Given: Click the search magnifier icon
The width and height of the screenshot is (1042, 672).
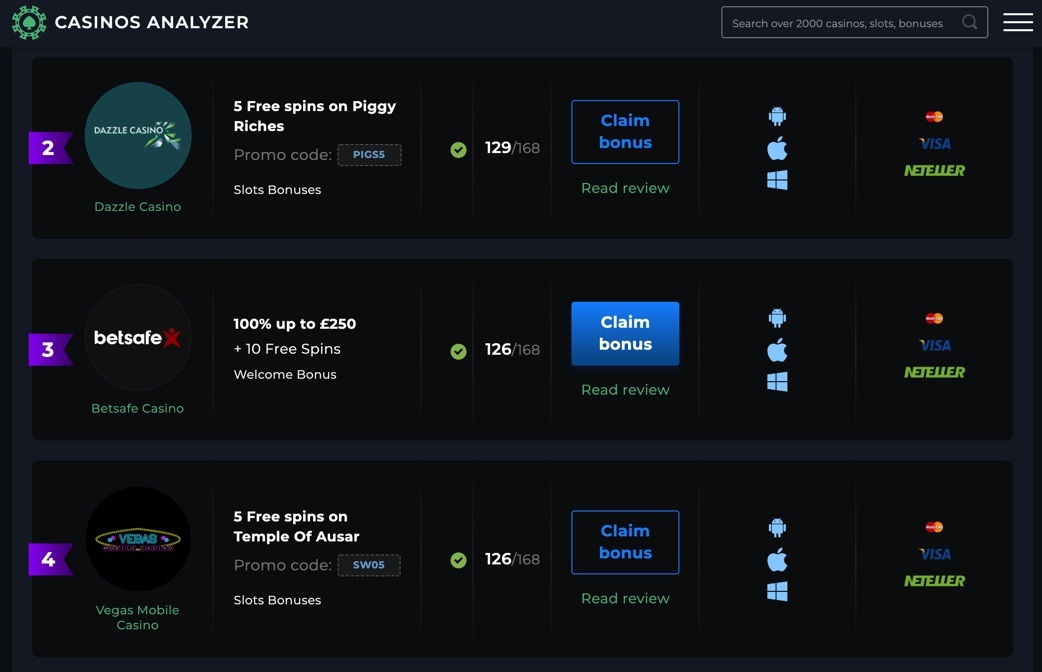Looking at the screenshot, I should coord(970,22).
